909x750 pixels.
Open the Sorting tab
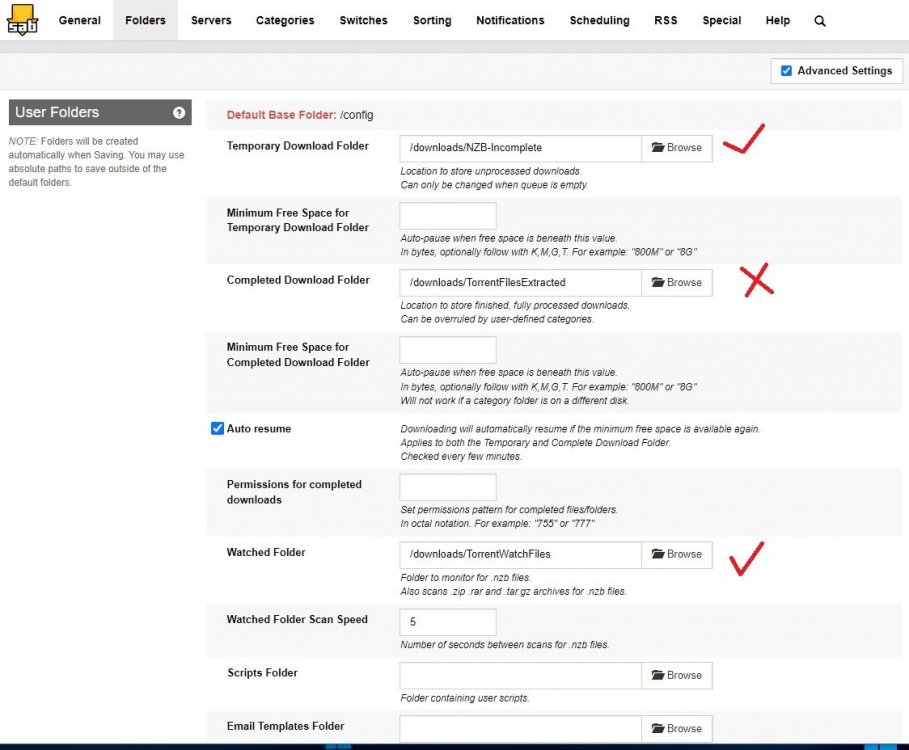tap(432, 20)
